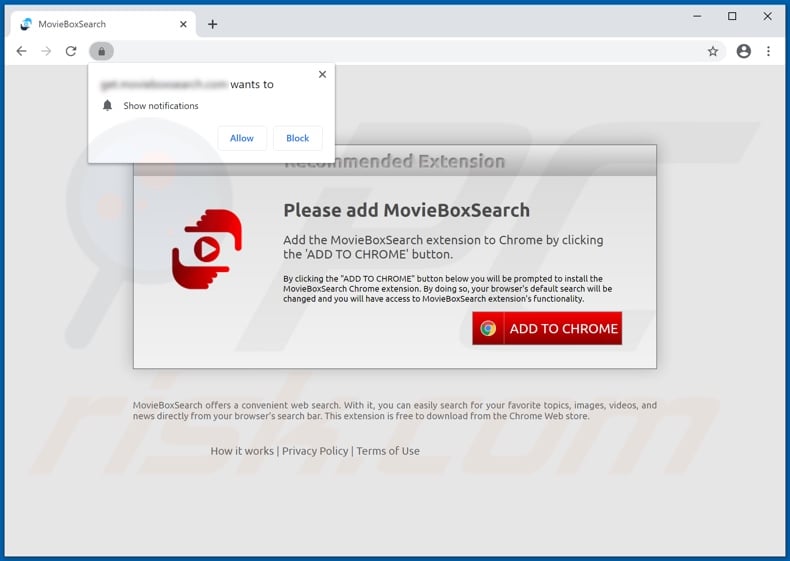Click the 'Please add MovieBoxSearch' heading

(x=407, y=210)
